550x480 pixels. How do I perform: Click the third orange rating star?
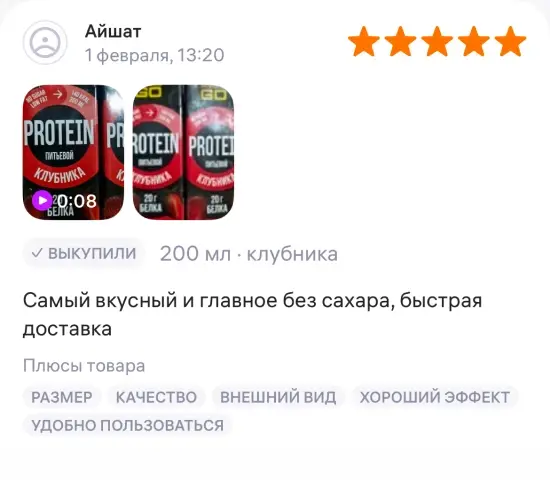[x=437, y=41]
